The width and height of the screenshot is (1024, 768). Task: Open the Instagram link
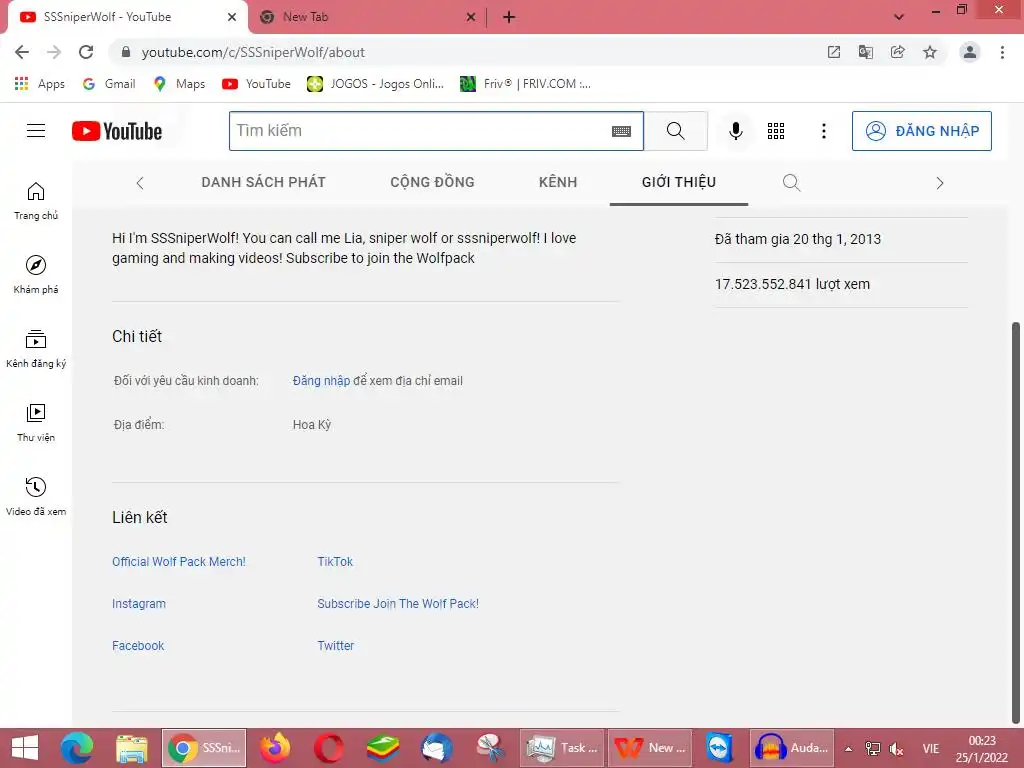[138, 603]
